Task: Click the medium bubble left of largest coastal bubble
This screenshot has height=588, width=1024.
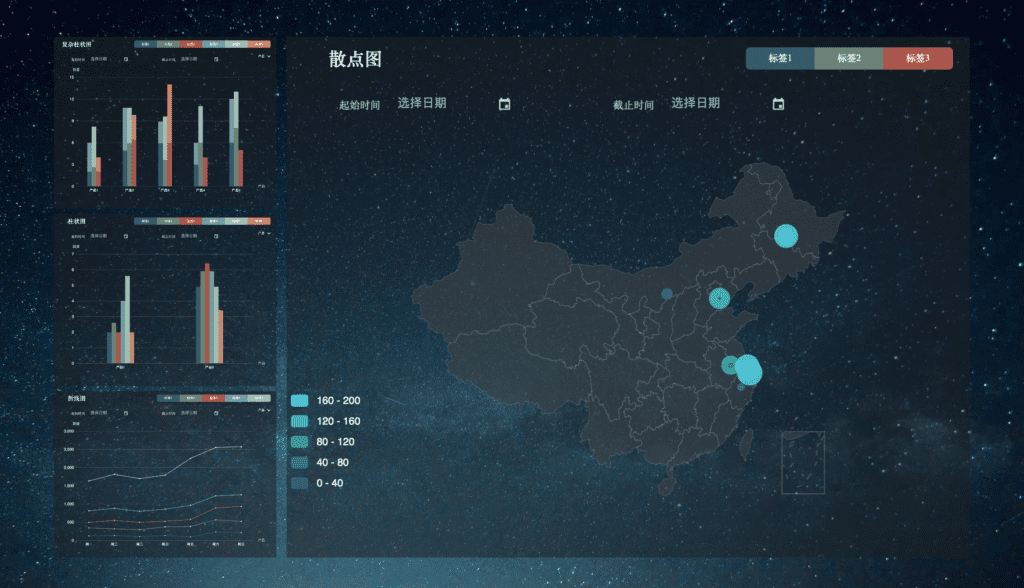Action: tap(729, 365)
